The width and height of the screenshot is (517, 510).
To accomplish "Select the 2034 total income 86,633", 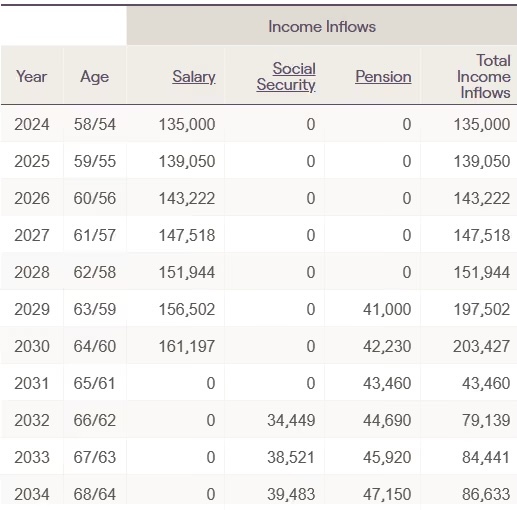I will pyautogui.click(x=486, y=494).
